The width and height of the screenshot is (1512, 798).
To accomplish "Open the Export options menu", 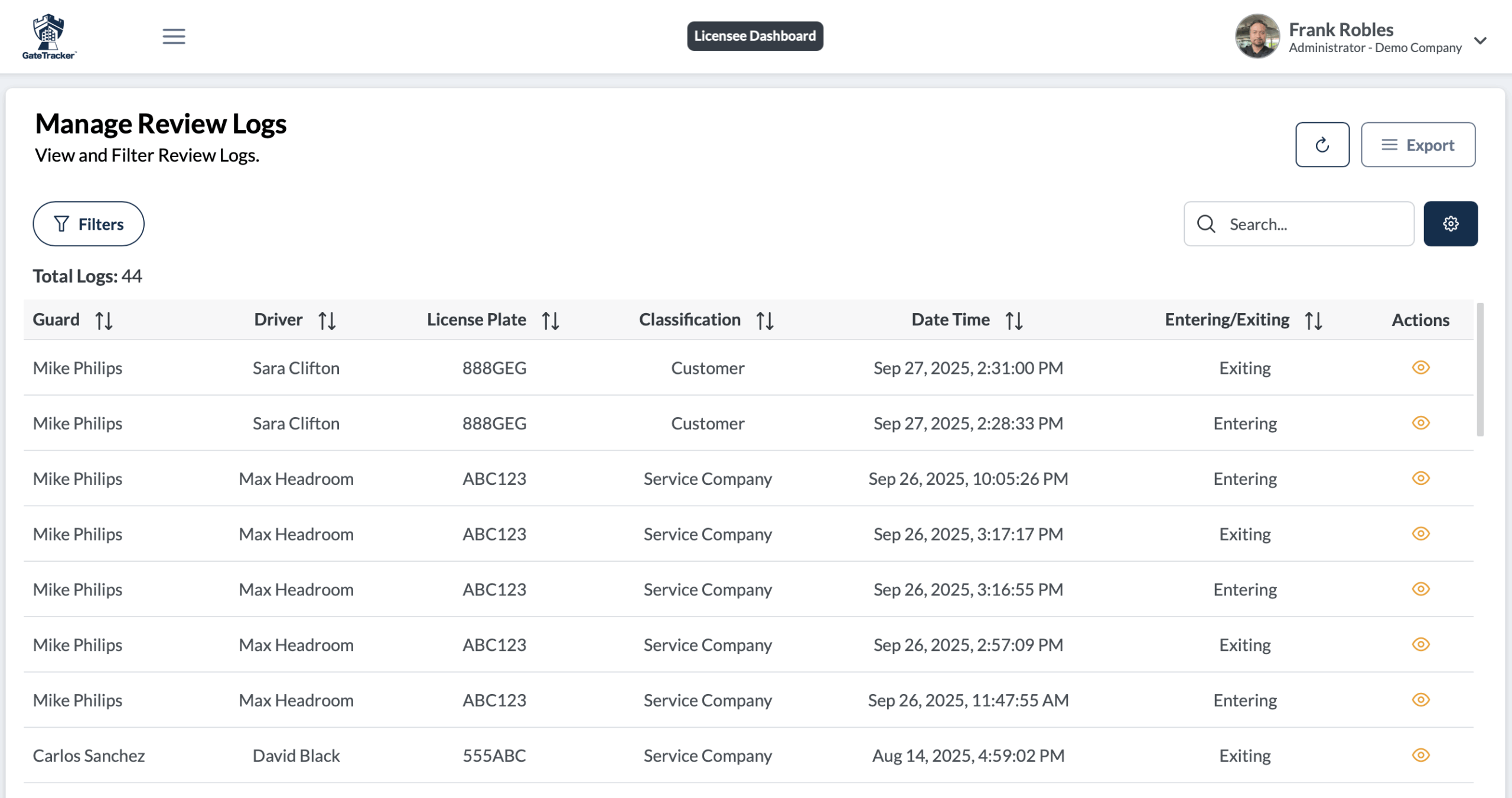I will click(1417, 145).
